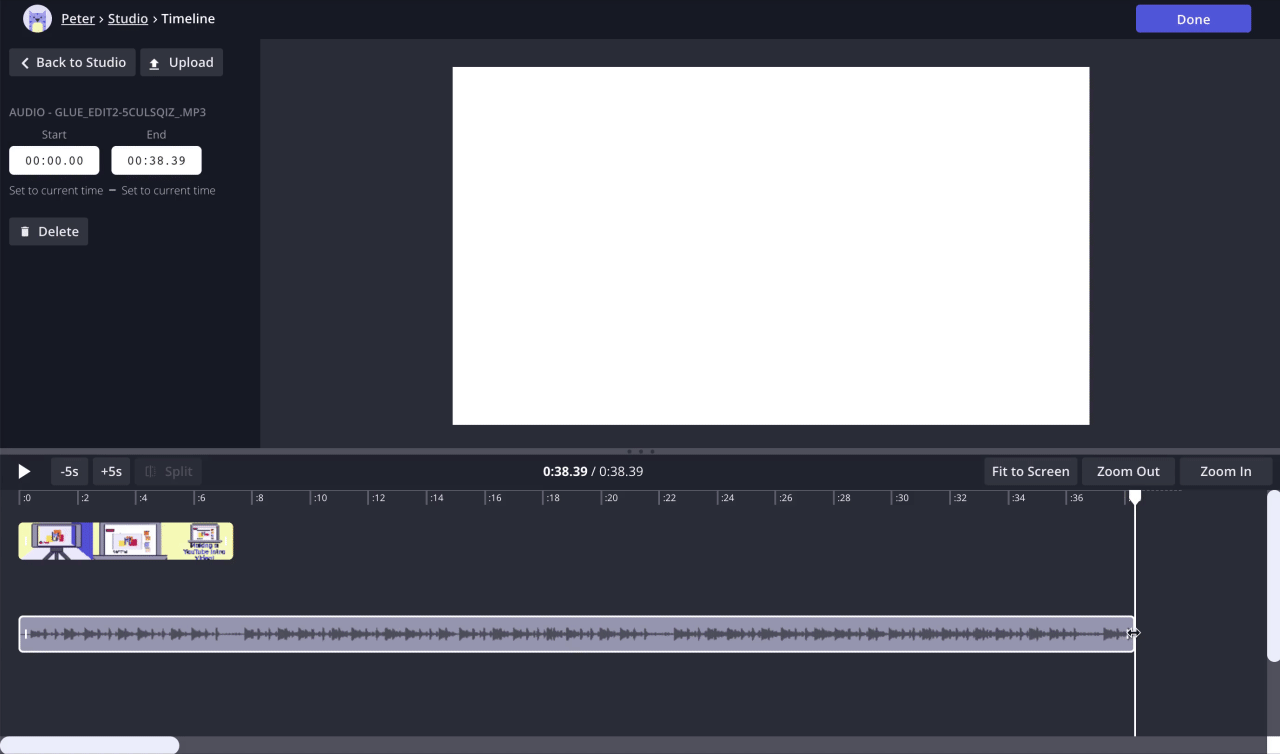
Task: Open the Peter breadcrumb link
Action: pyautogui.click(x=78, y=19)
